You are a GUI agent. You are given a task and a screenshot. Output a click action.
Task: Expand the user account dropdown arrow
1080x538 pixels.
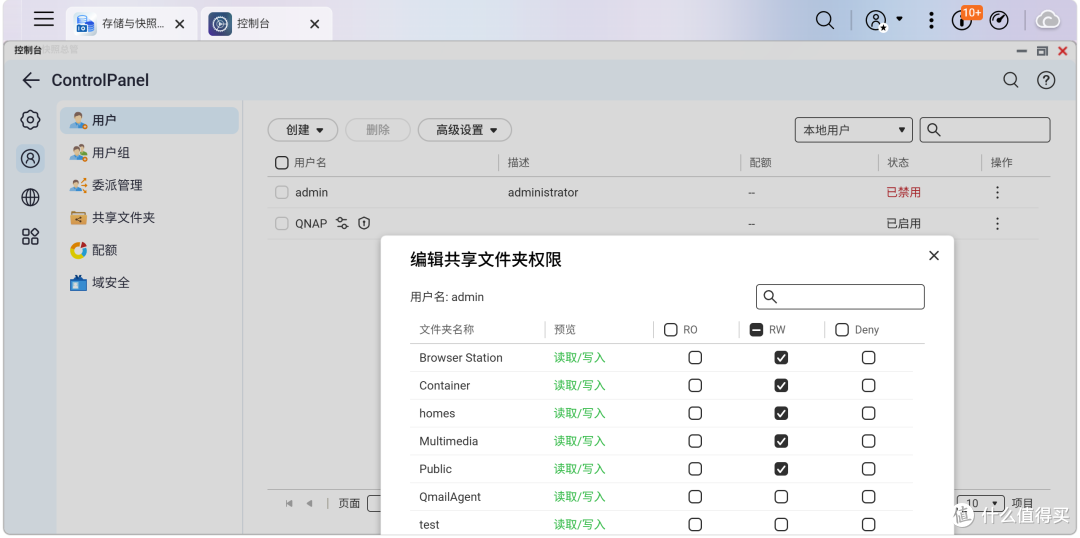point(900,19)
